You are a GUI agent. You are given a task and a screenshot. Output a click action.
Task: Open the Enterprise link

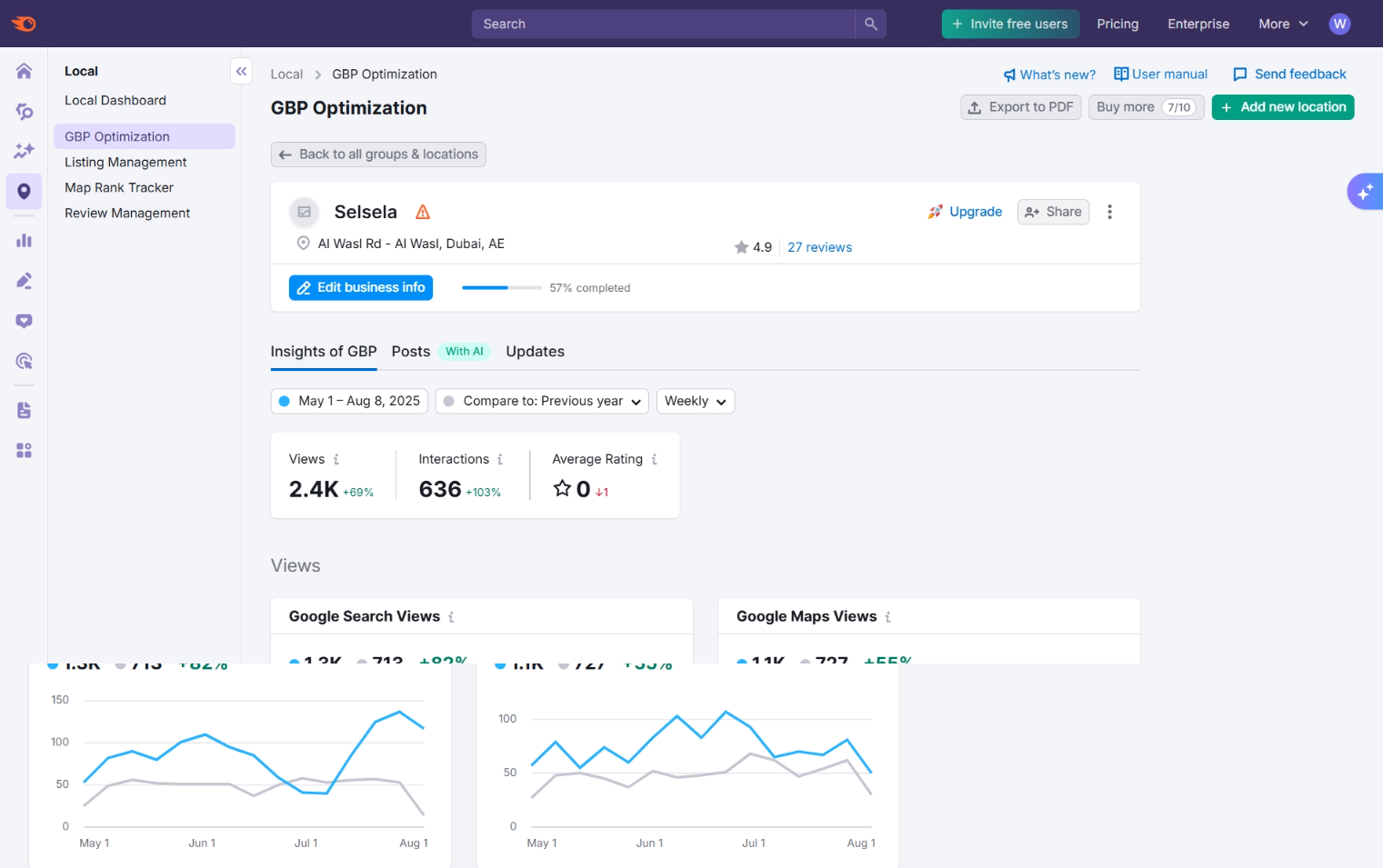[x=1198, y=24]
